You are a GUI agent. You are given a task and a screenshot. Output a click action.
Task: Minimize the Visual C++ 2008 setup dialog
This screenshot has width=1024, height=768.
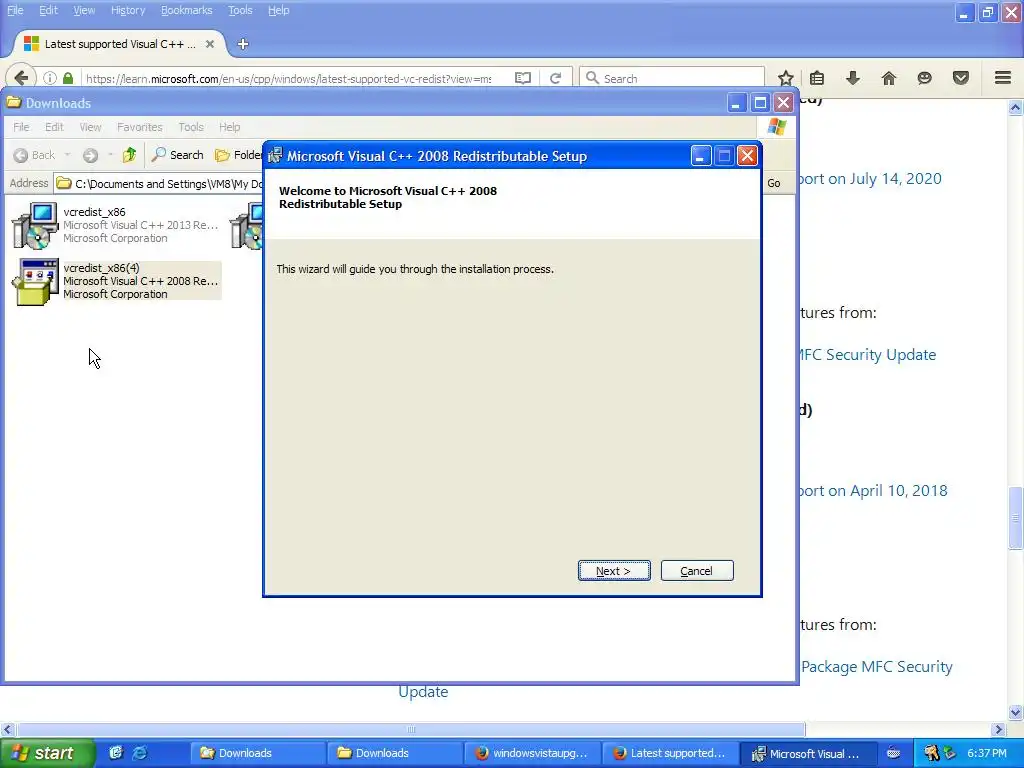pyautogui.click(x=700, y=156)
